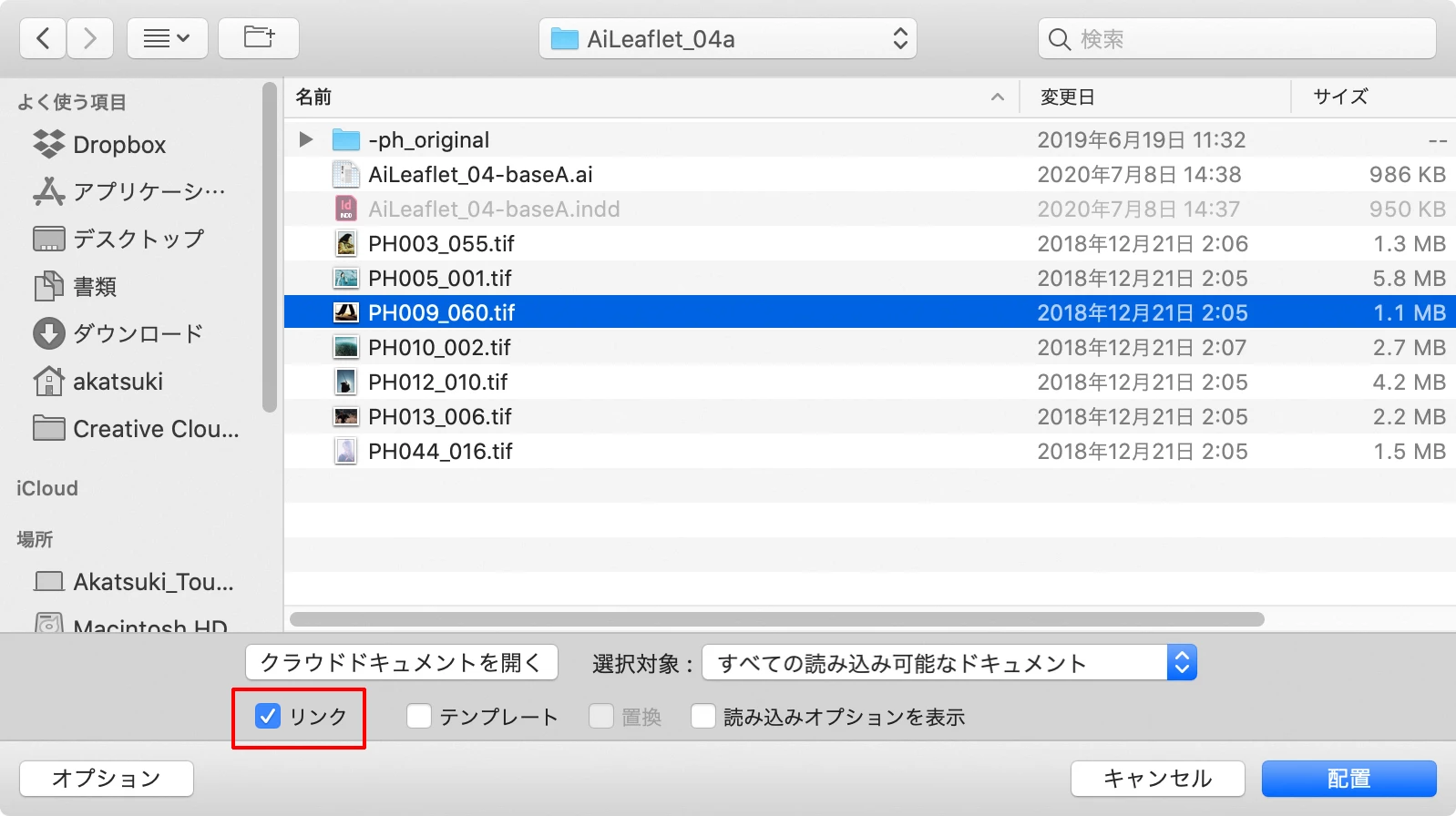Click クラウドドキュメントを開く button
Screen dimensions: 1456x816
(x=402, y=663)
